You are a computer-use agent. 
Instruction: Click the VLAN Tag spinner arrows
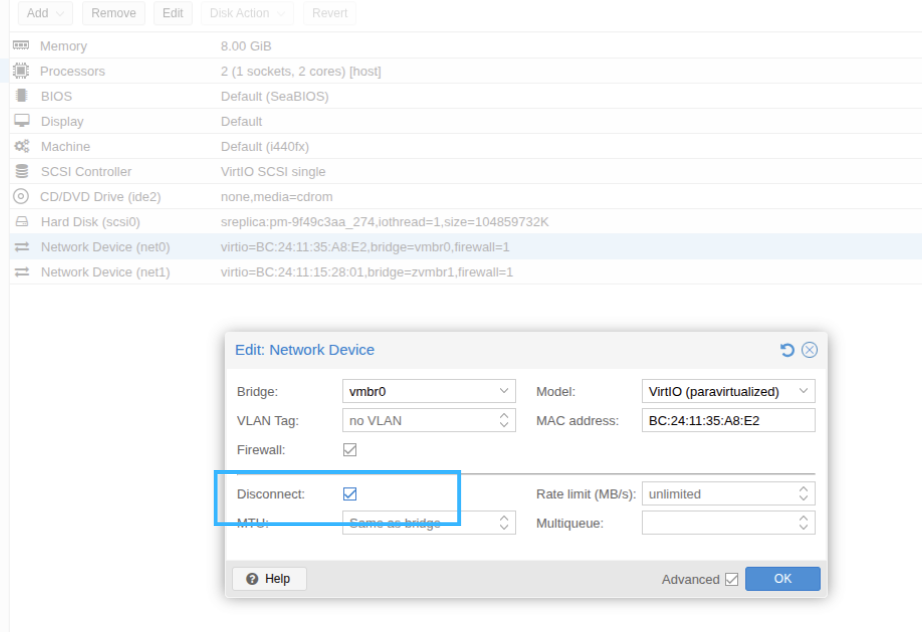[504, 421]
